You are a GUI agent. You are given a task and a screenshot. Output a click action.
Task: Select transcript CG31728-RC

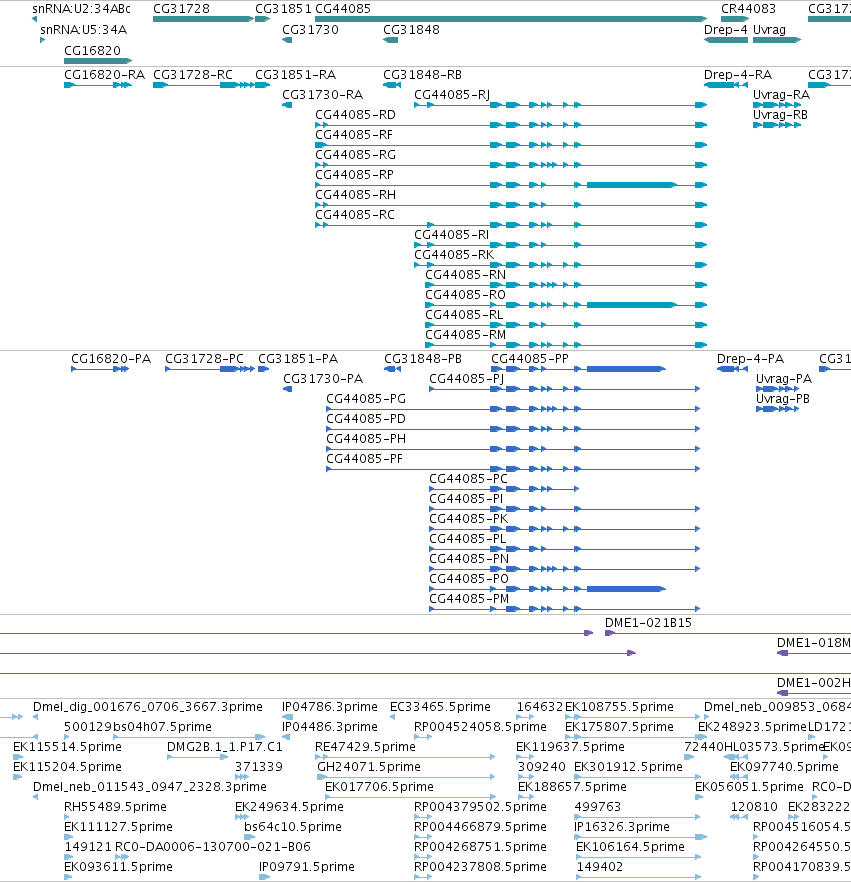204,85
